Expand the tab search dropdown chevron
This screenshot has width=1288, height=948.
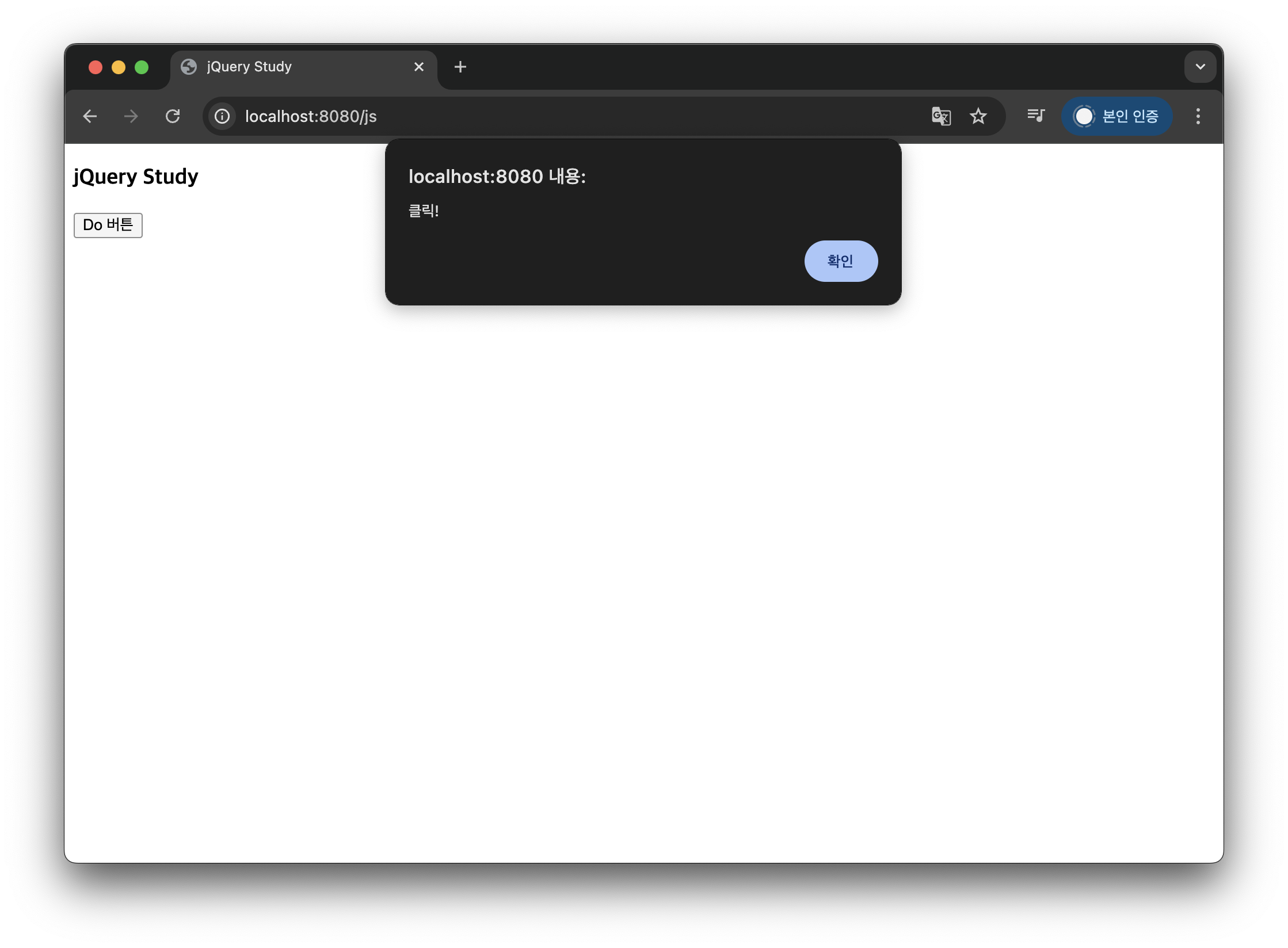[1201, 67]
